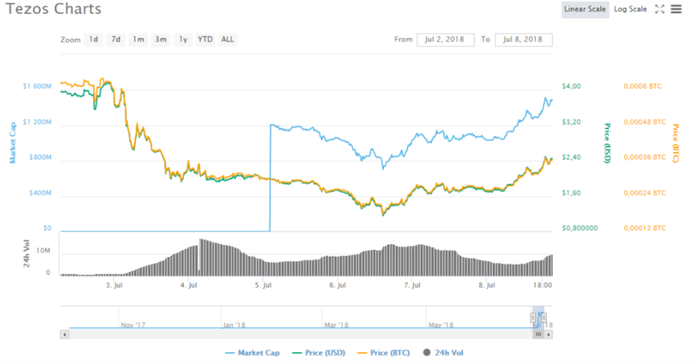Toggle Market Cap legend series
The height and width of the screenshot is (364, 696).
[x=252, y=353]
